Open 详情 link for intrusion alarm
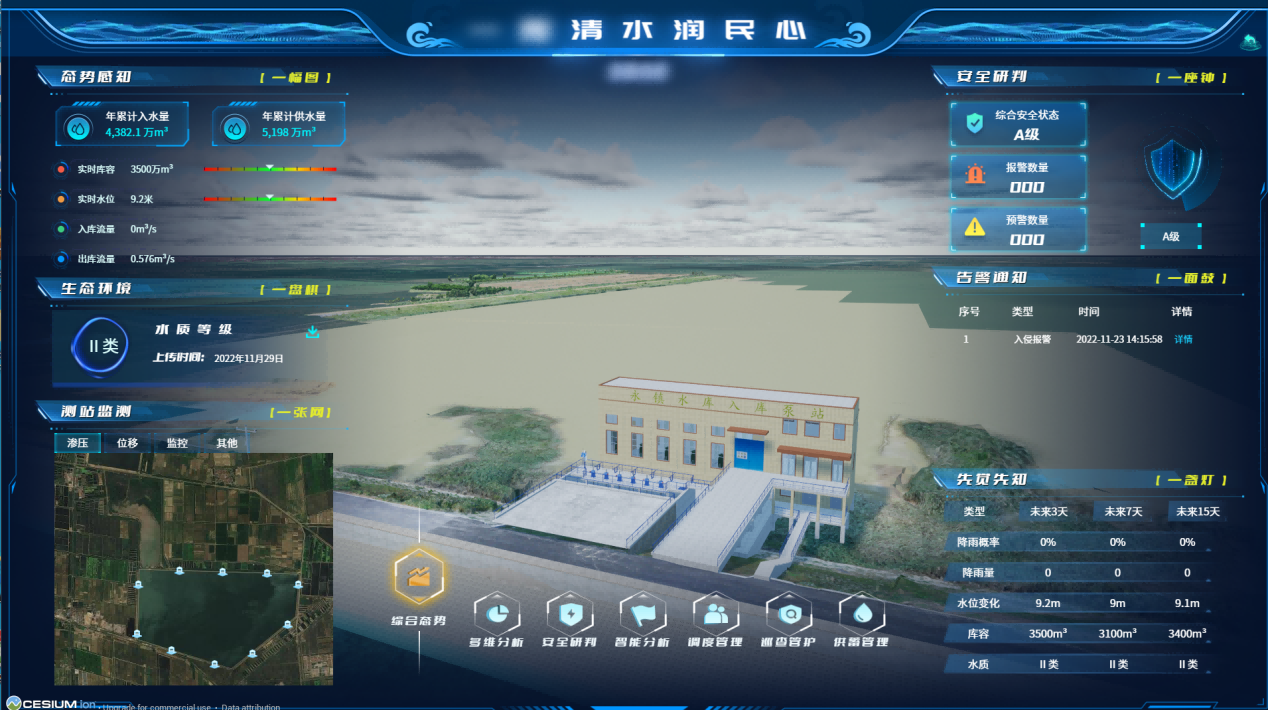Viewport: 1268px width, 710px height. [x=1183, y=339]
